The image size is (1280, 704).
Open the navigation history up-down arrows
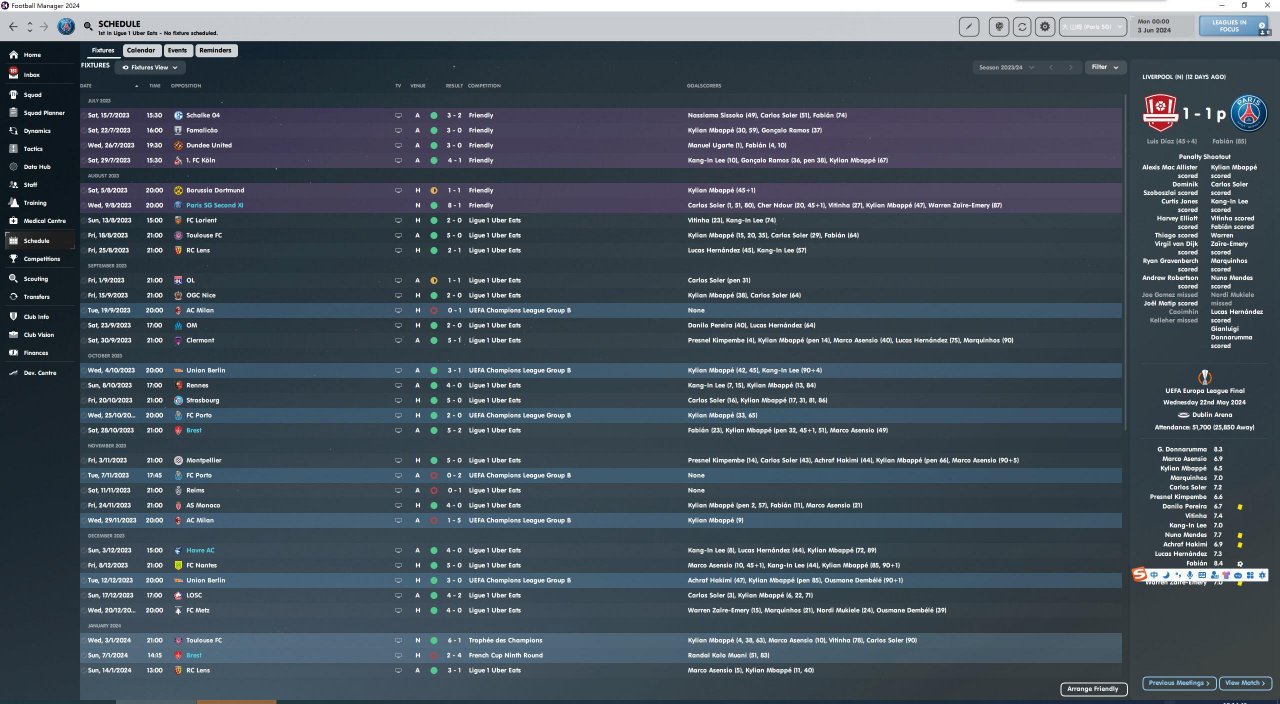pyautogui.click(x=29, y=26)
